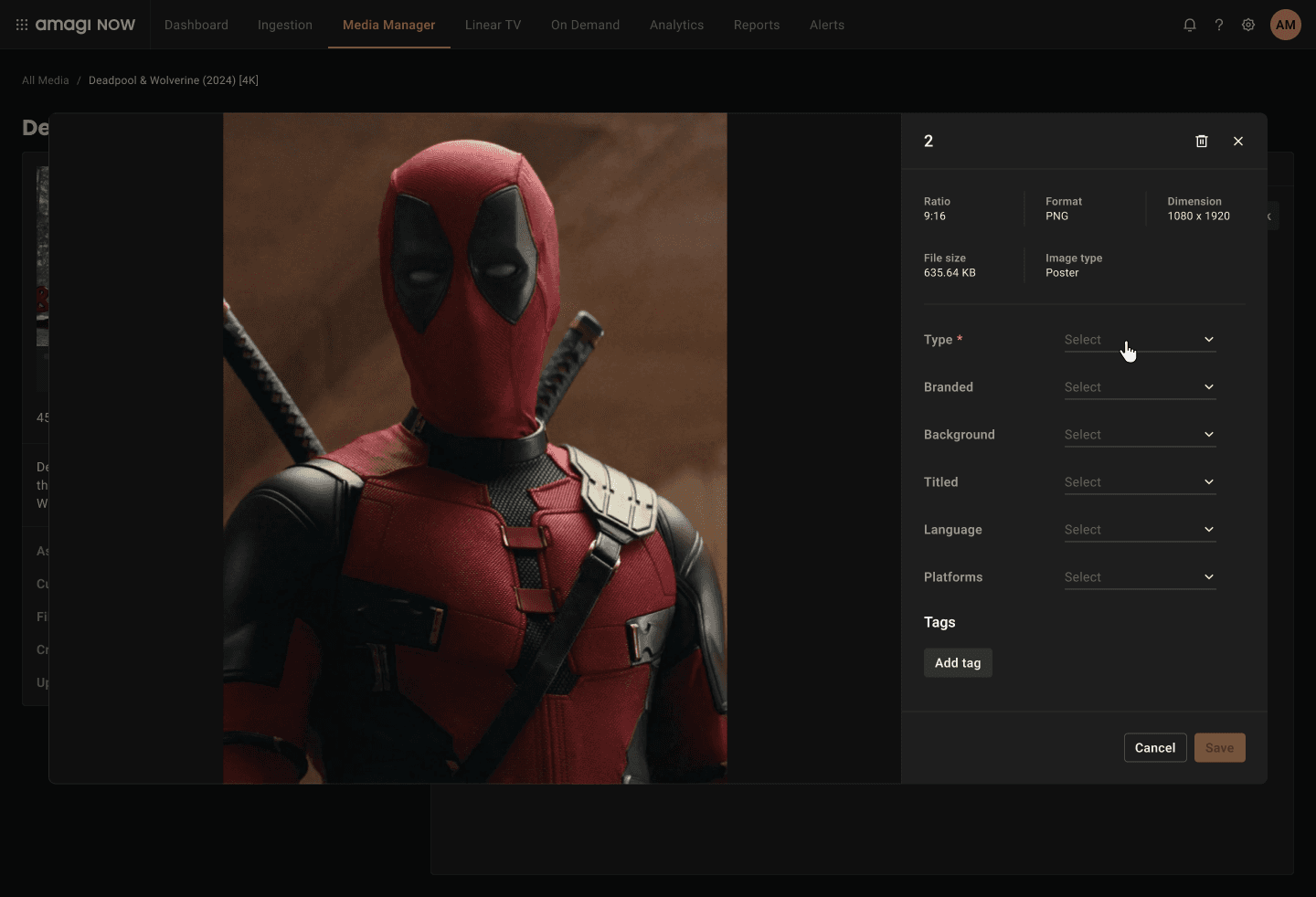Click the 1080 x 1920 dimension value
Viewport: 1316px width, 897px height.
pos(1198,216)
